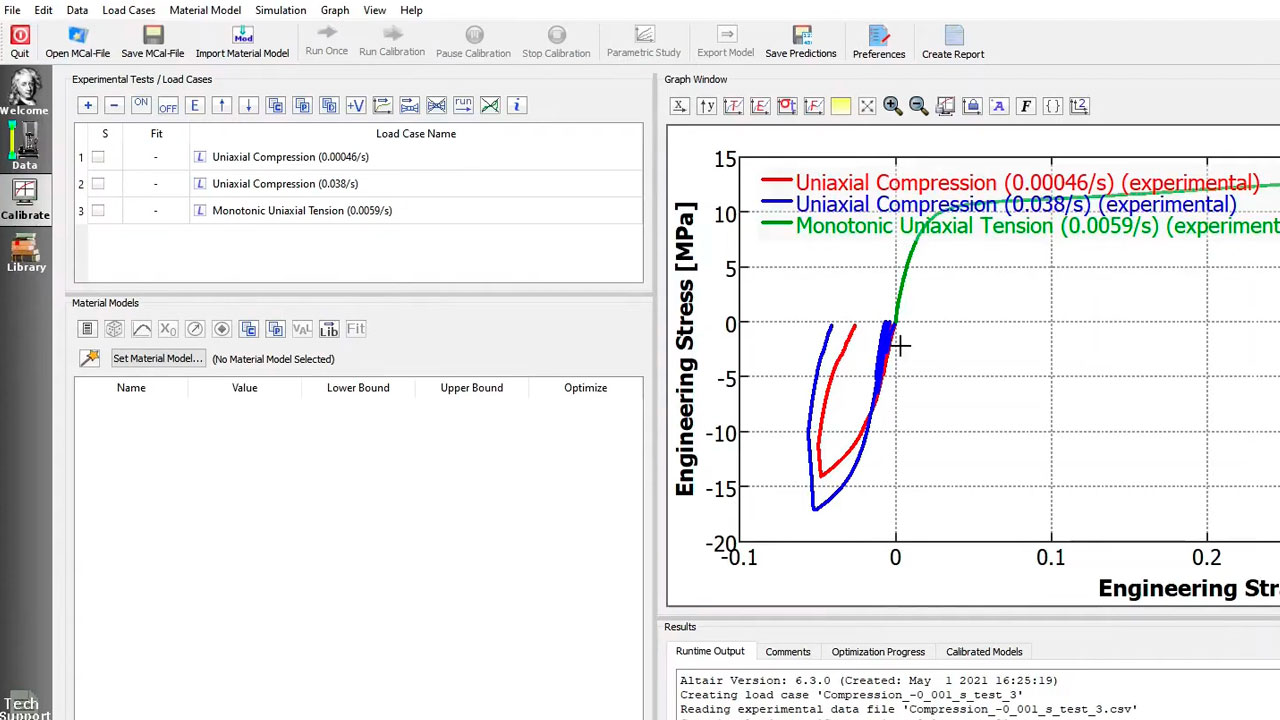Click the material model wizard wand icon

[90, 358]
